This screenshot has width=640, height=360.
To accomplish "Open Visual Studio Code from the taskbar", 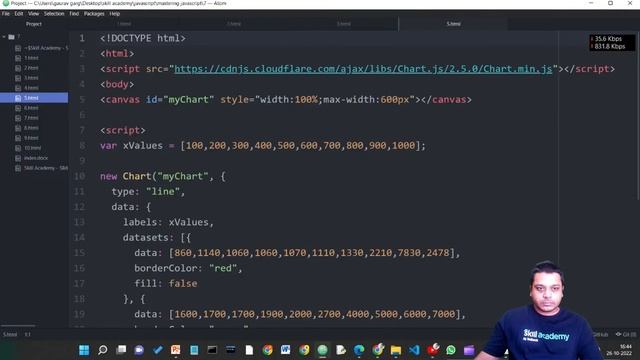I will pos(414,350).
